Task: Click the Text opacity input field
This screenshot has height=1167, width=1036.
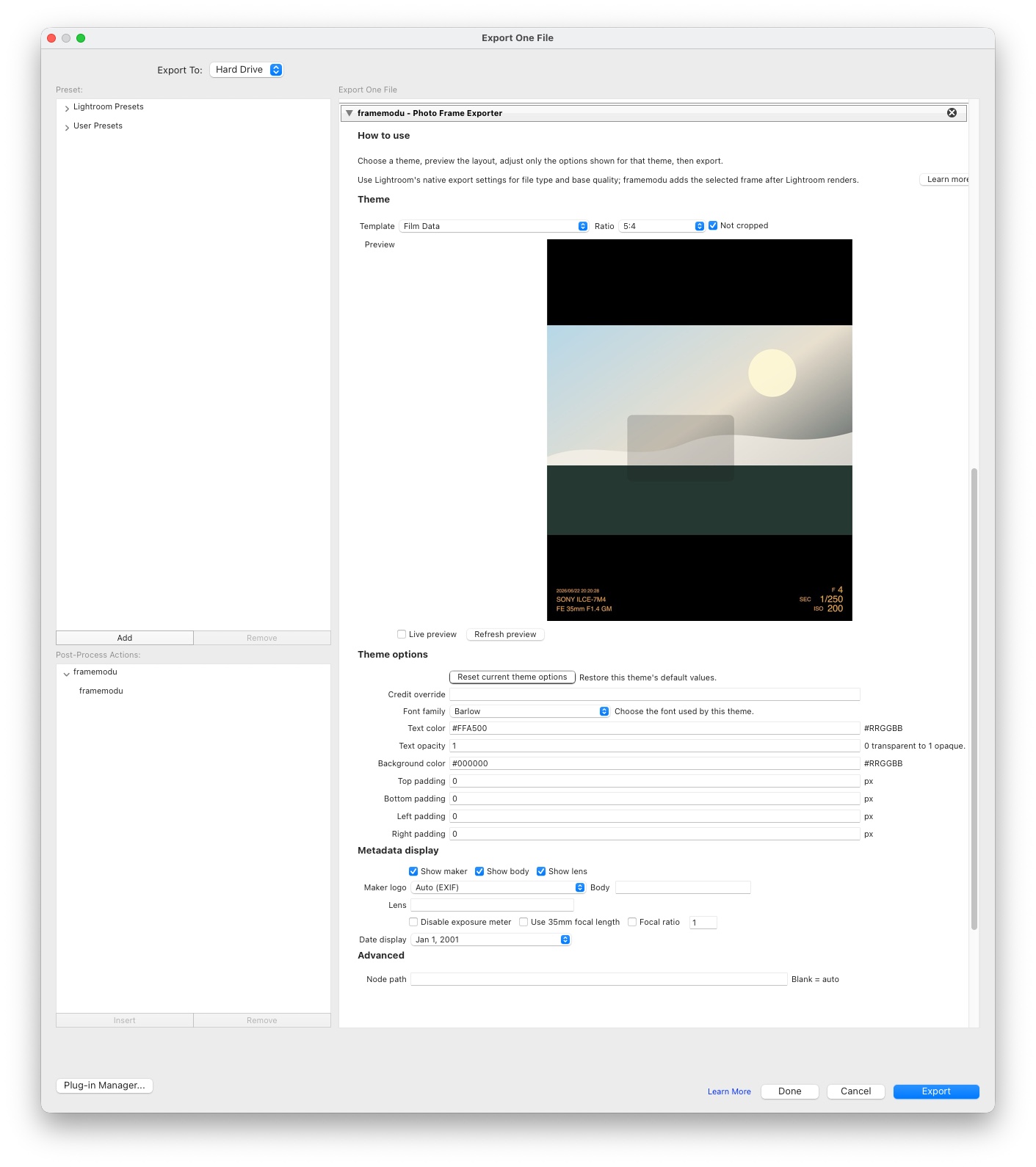Action: tap(654, 746)
